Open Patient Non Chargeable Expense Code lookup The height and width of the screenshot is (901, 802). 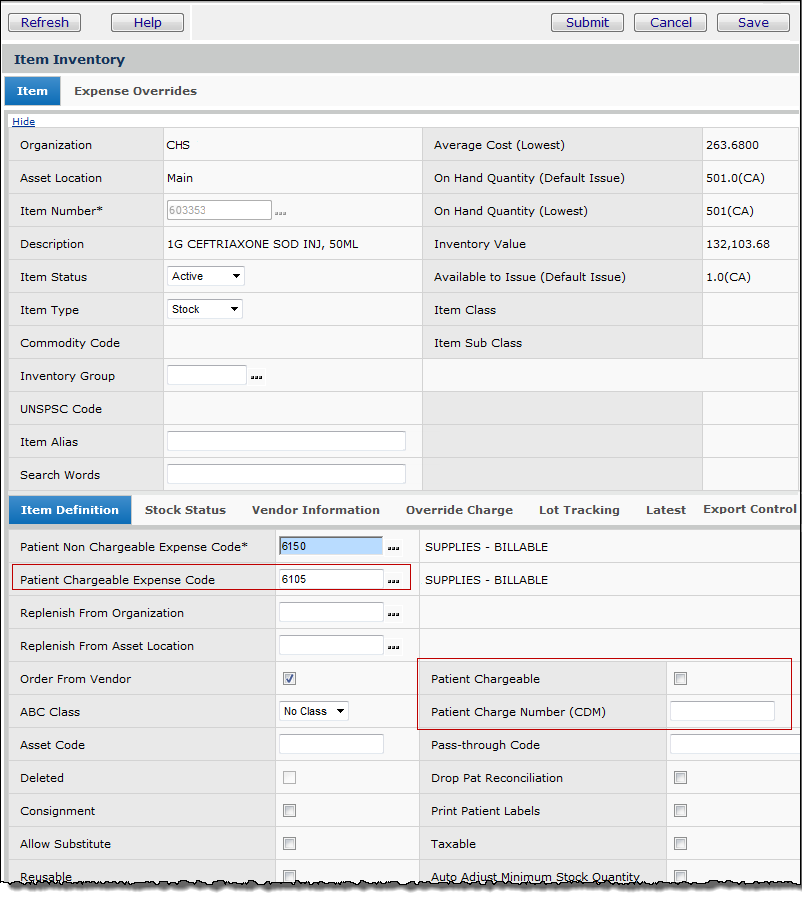pyautogui.click(x=394, y=548)
